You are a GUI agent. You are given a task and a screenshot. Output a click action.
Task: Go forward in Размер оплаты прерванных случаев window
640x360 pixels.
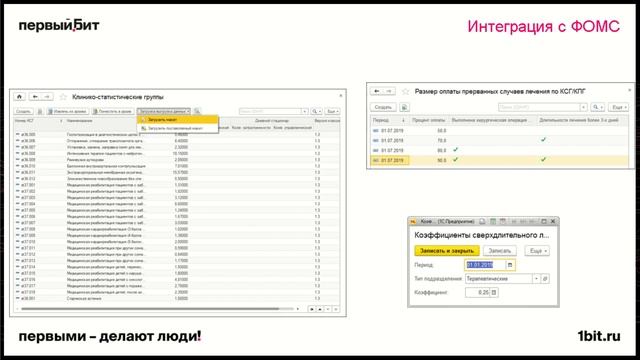(x=389, y=91)
